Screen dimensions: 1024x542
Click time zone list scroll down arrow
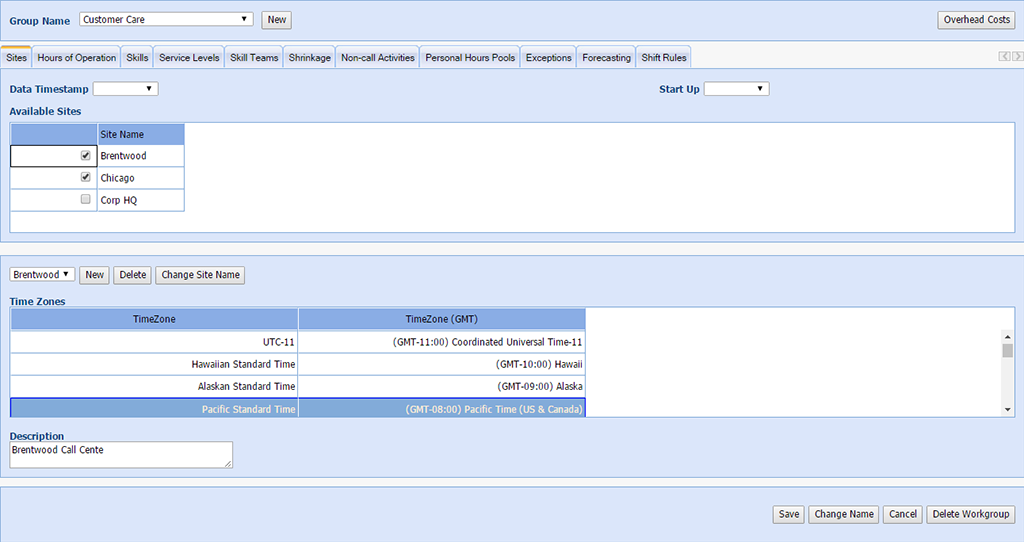(1007, 409)
